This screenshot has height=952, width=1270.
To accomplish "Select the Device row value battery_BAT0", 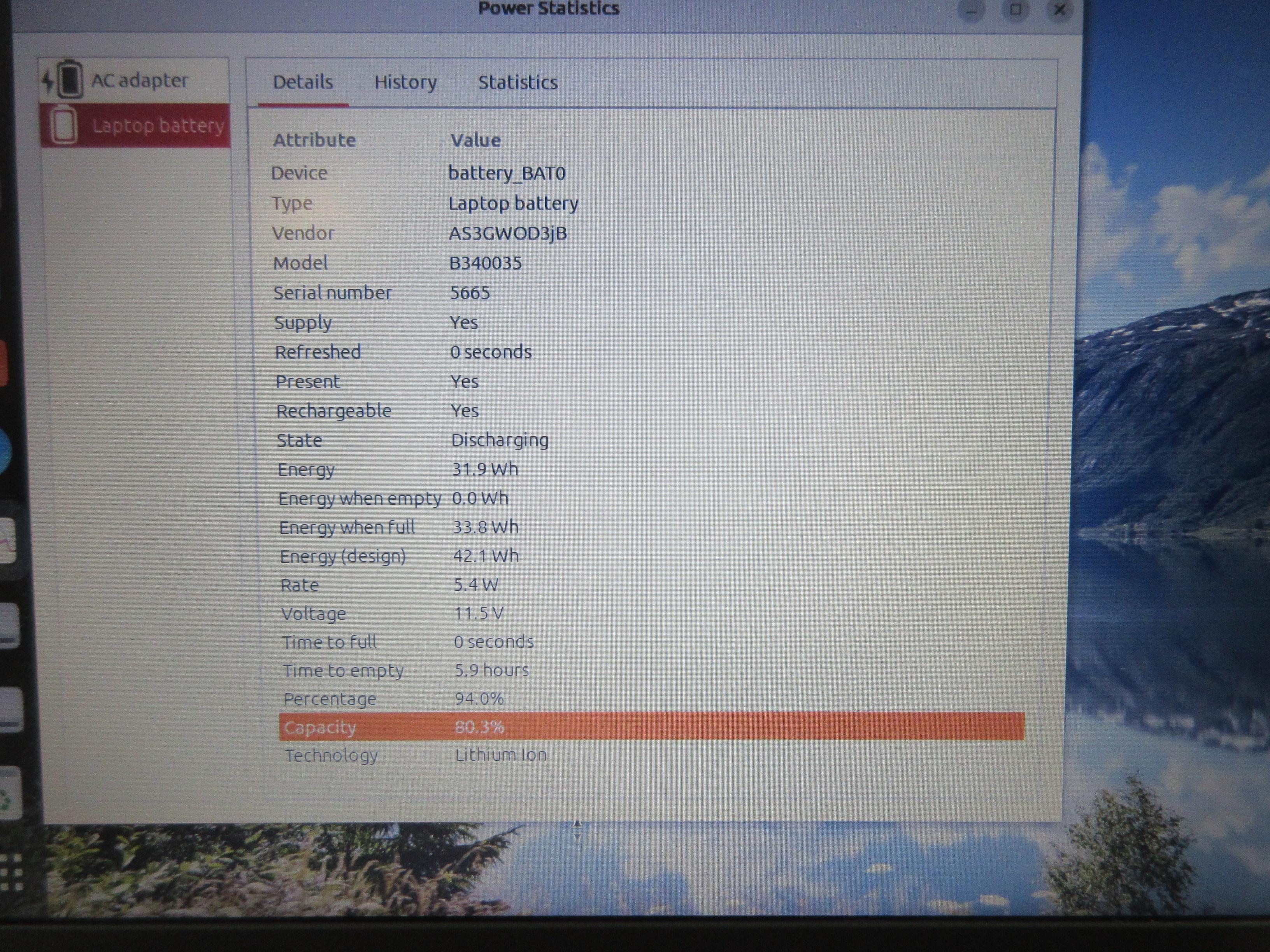I will (x=507, y=173).
